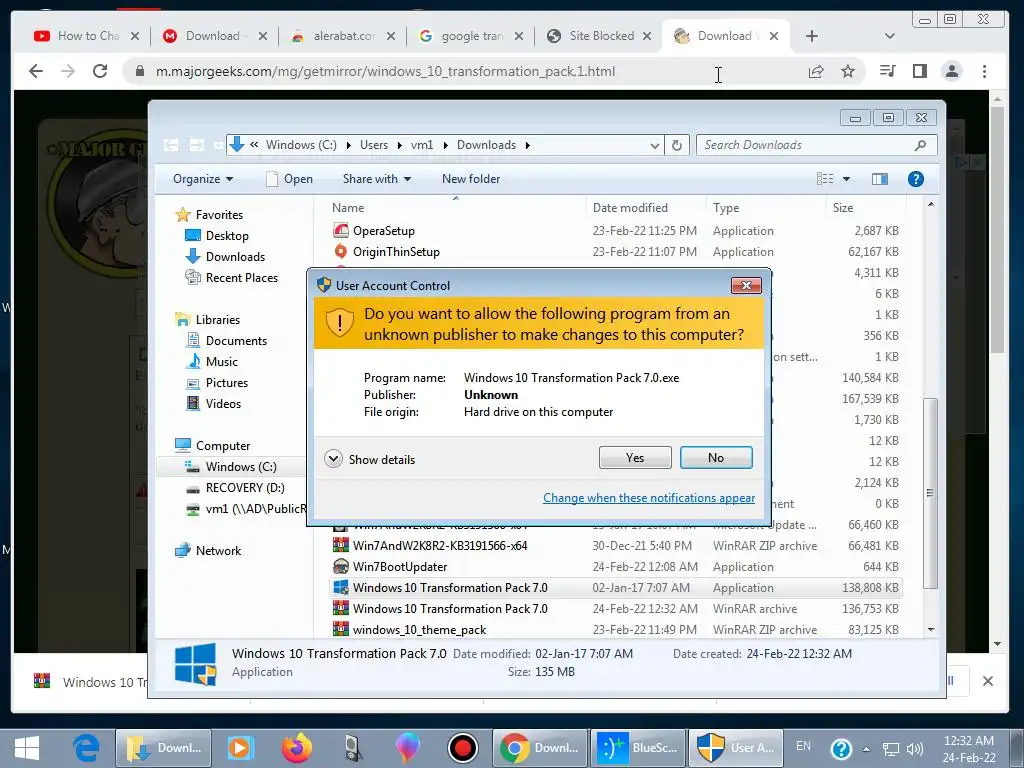Screen dimensions: 1024x768
Task: Open Change when these notifications appear link
Action: [x=648, y=498]
